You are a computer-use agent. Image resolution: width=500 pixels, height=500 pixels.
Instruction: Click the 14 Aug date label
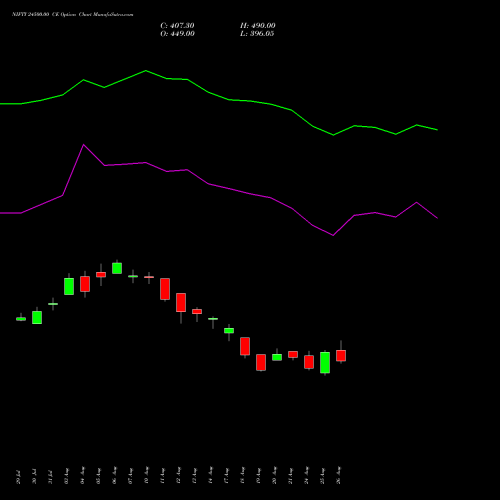coord(210,476)
